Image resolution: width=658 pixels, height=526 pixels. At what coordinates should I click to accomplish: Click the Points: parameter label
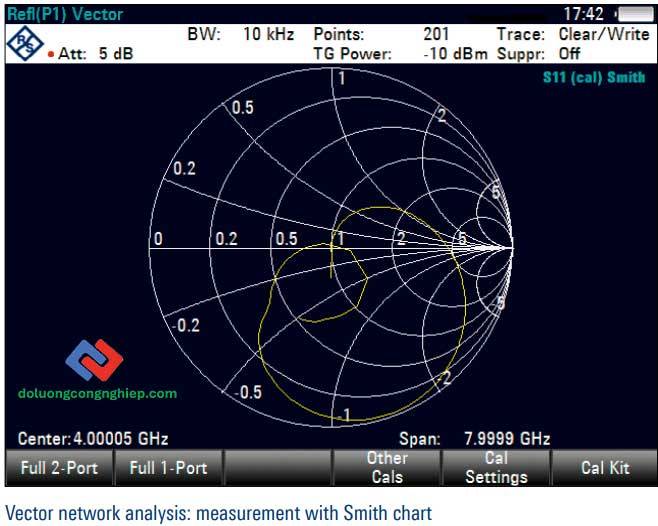pyautogui.click(x=339, y=34)
